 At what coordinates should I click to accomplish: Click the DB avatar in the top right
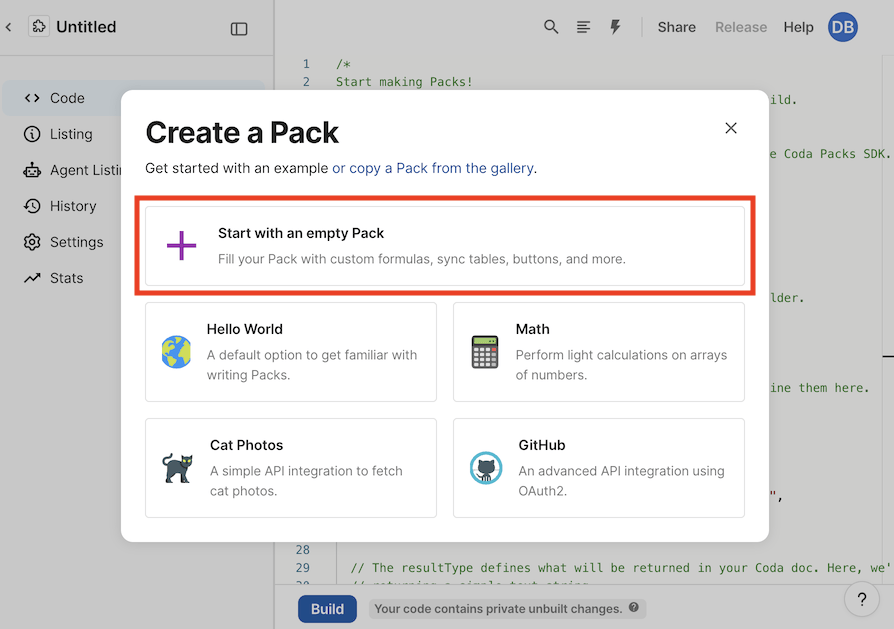(842, 27)
